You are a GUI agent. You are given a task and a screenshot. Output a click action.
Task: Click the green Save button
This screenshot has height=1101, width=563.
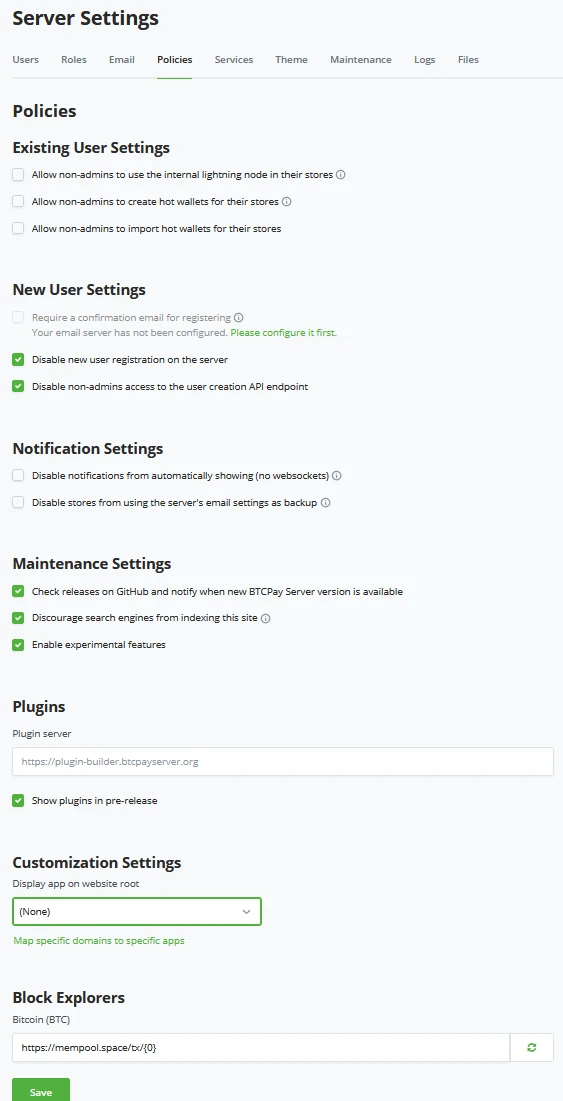coord(41,1089)
